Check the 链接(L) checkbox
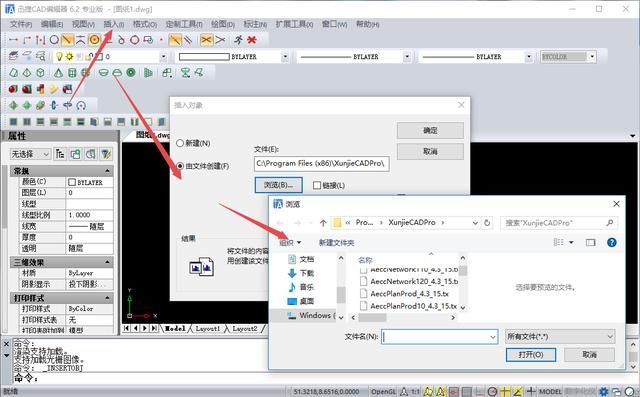This screenshot has height=397, width=640. 317,185
